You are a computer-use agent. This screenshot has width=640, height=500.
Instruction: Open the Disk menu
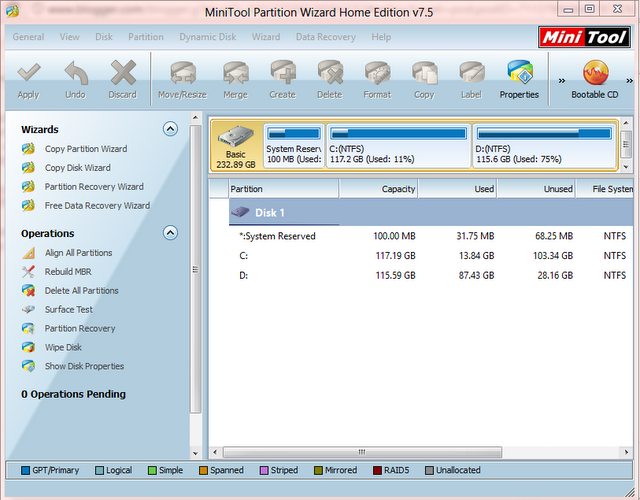(x=104, y=37)
